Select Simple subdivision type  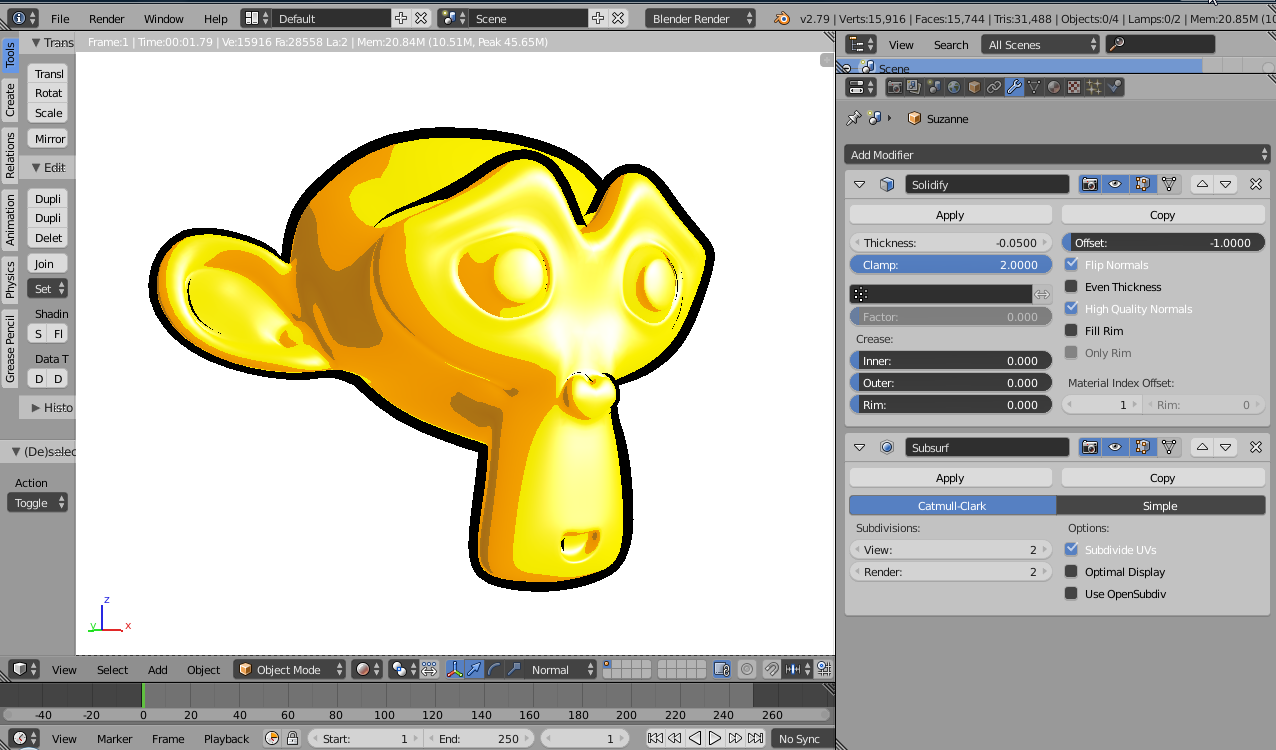tap(1160, 505)
